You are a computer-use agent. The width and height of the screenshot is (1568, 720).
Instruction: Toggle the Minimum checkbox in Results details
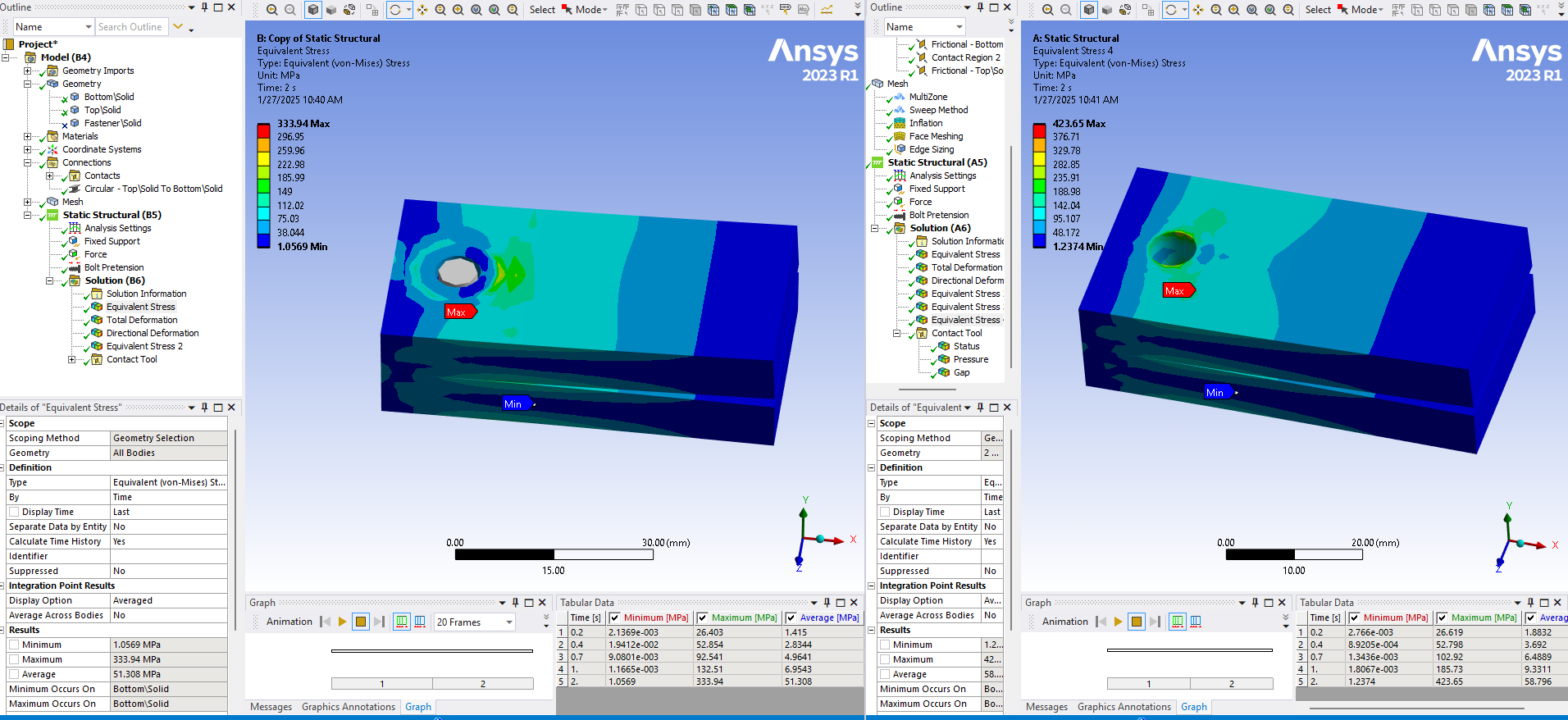(x=15, y=645)
